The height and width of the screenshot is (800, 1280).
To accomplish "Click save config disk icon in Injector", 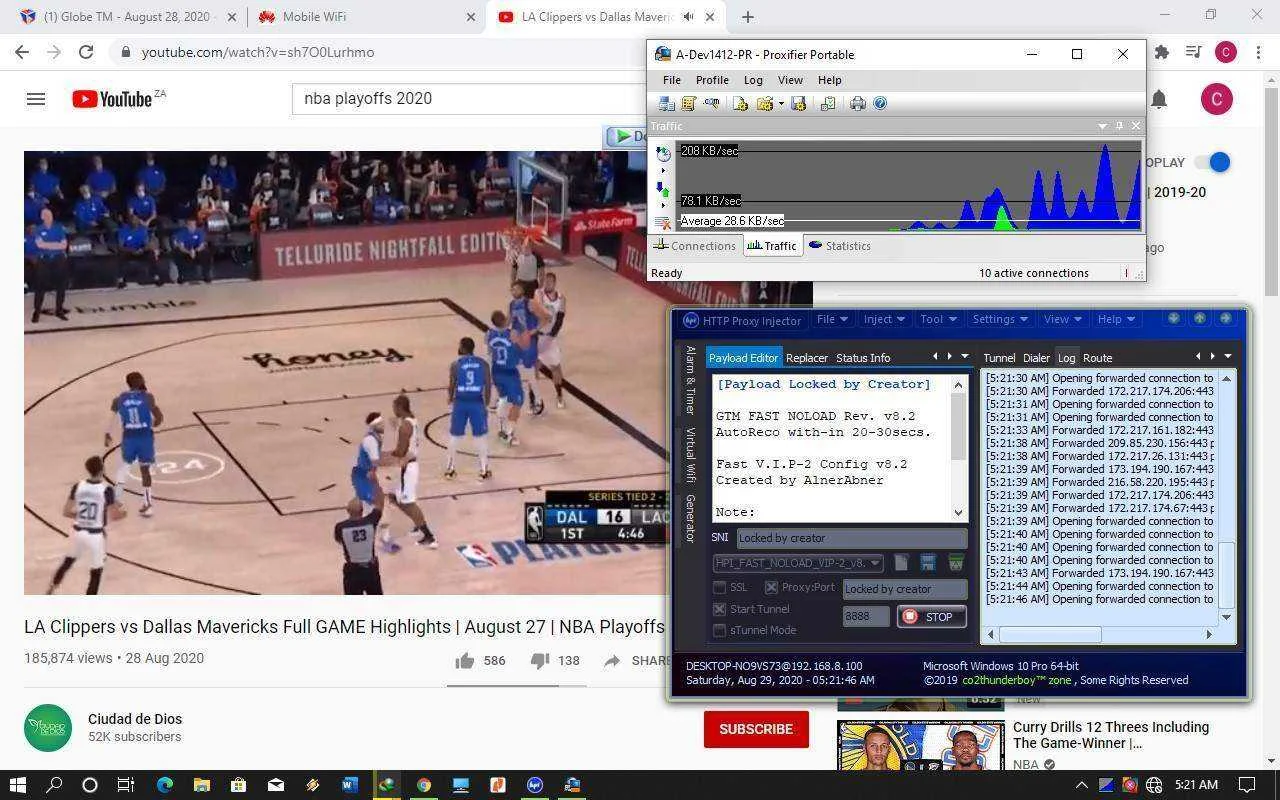I will pyautogui.click(x=928, y=563).
